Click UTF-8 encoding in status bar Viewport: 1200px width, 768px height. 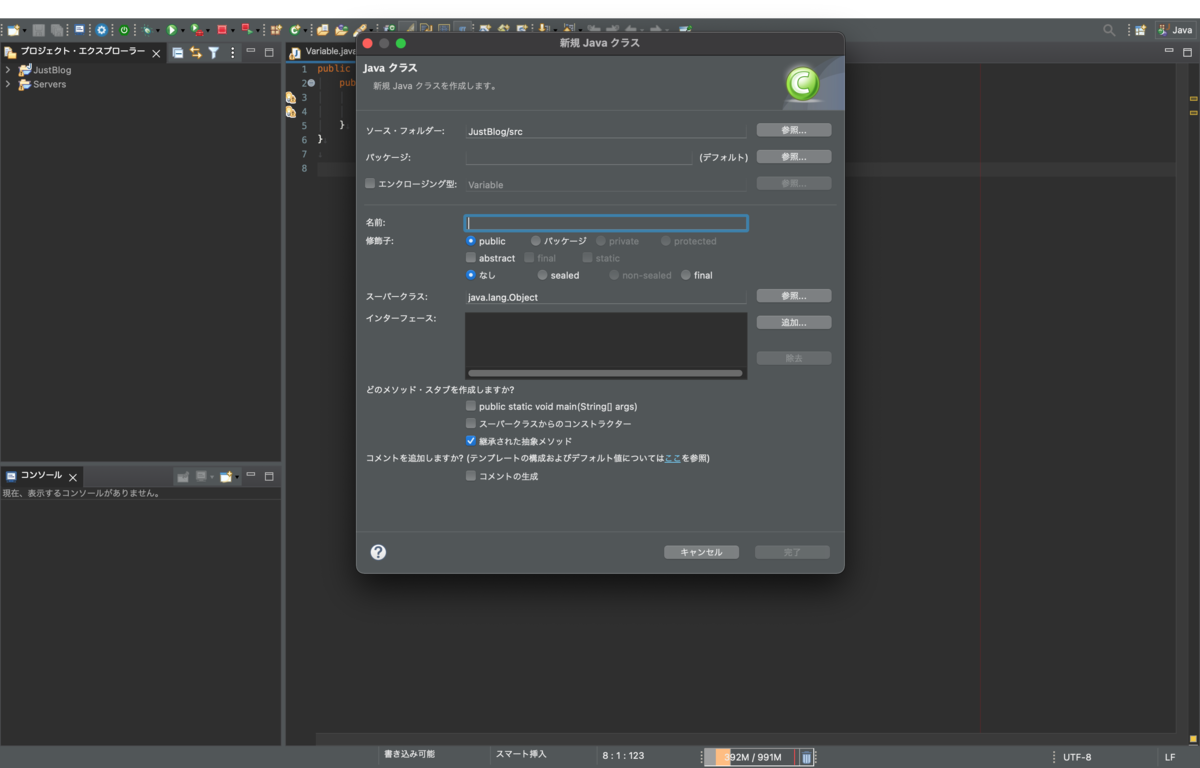pos(1077,757)
